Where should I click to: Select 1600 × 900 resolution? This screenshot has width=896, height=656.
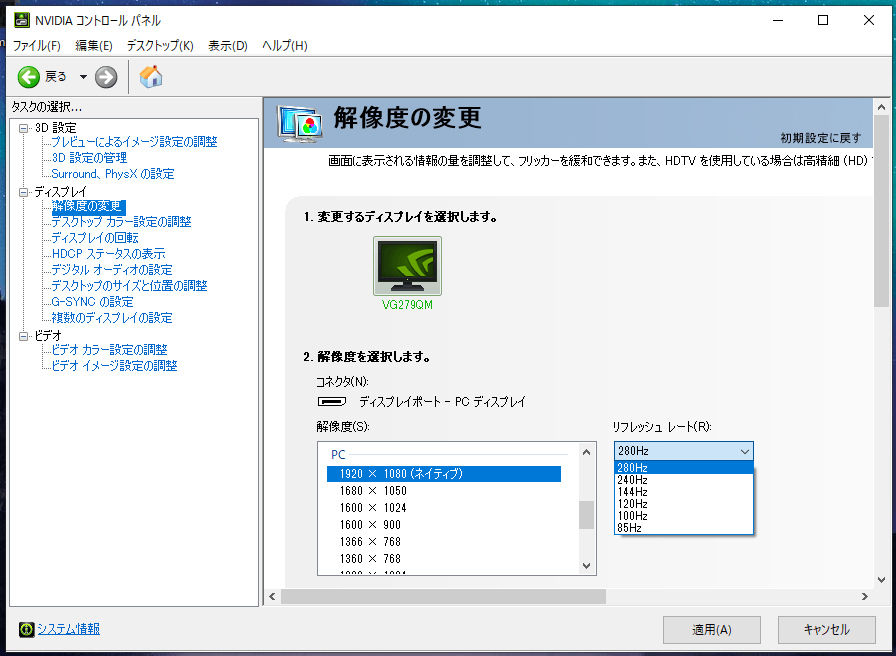click(443, 525)
